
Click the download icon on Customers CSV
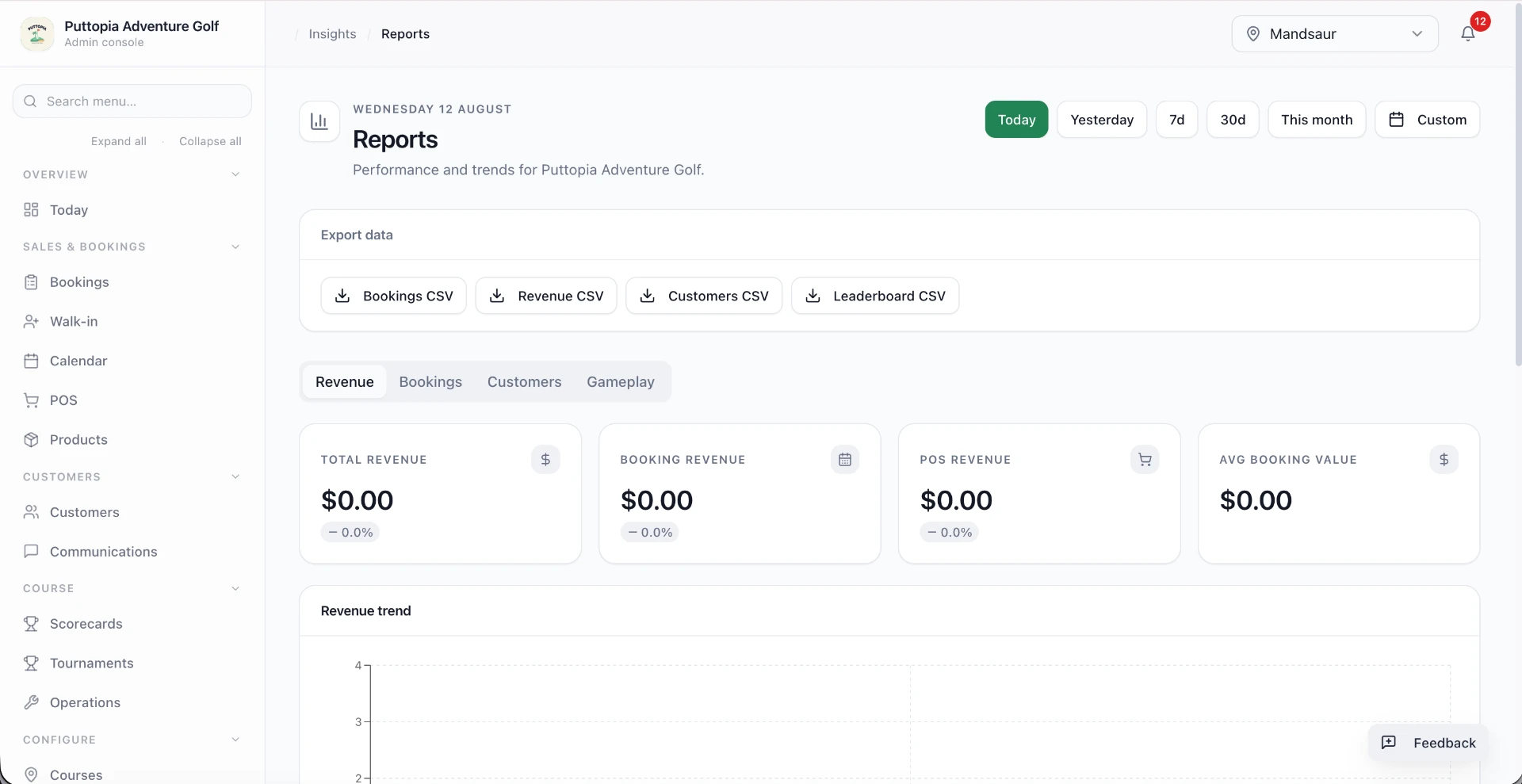click(648, 296)
